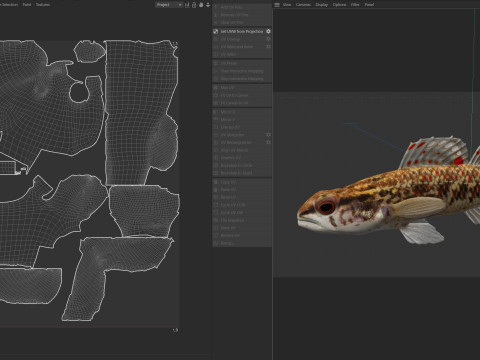Open the Project dropdown in UV toolbar
This screenshot has height=360, width=480.
tap(169, 5)
